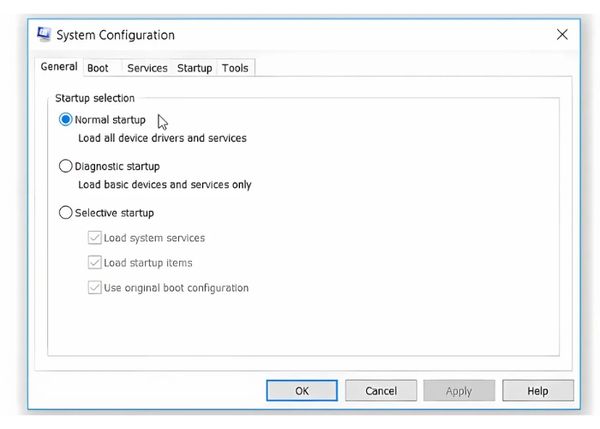Switch to the General tab
Screen dimensions: 600x429
pos(59,67)
